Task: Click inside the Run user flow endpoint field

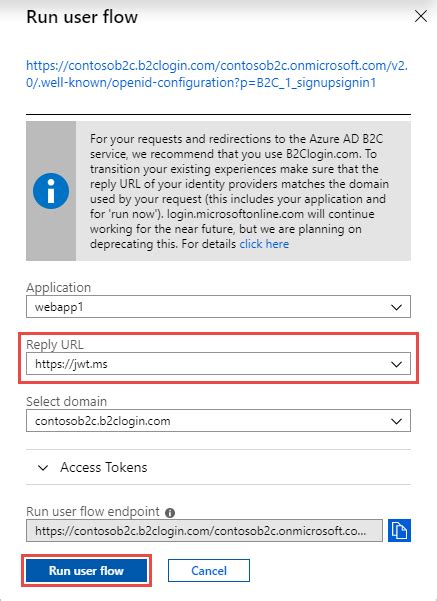Action: 204,530
